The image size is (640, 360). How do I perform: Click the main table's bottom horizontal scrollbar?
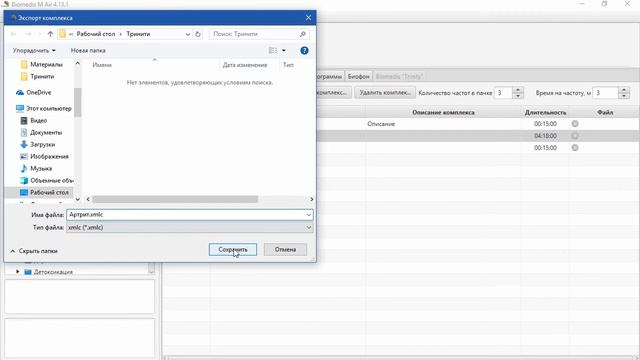tap(401, 358)
